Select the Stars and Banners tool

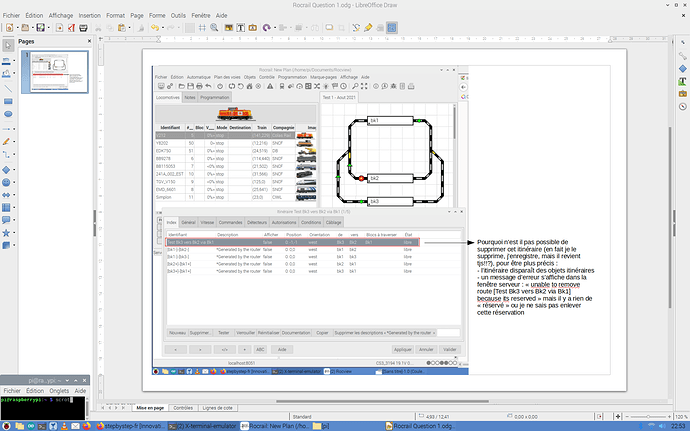(6, 232)
